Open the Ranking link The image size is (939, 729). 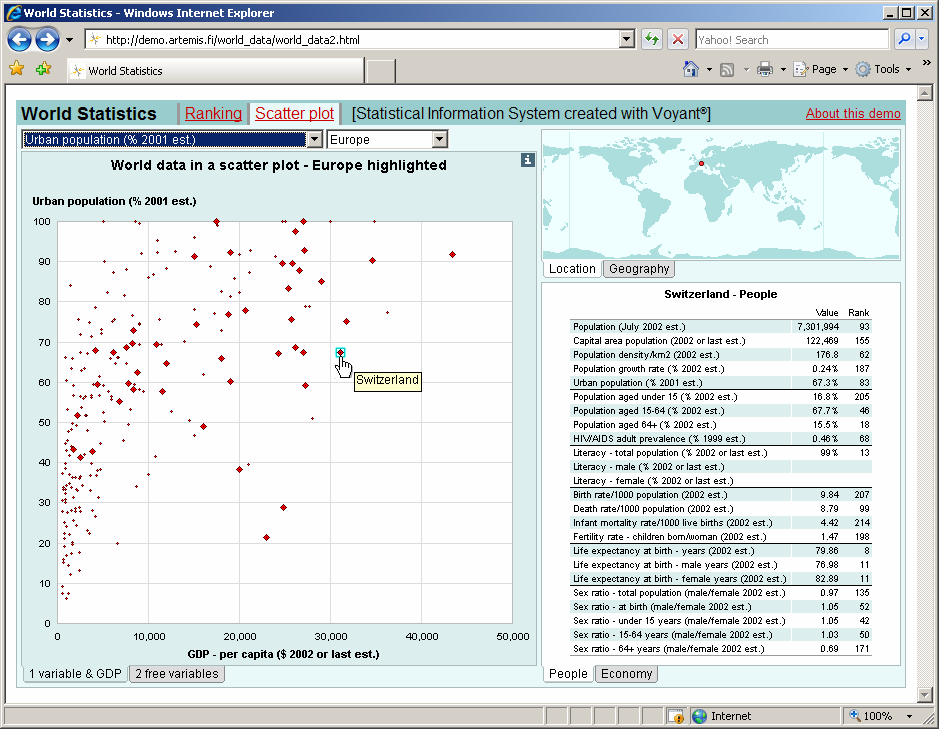click(x=213, y=113)
